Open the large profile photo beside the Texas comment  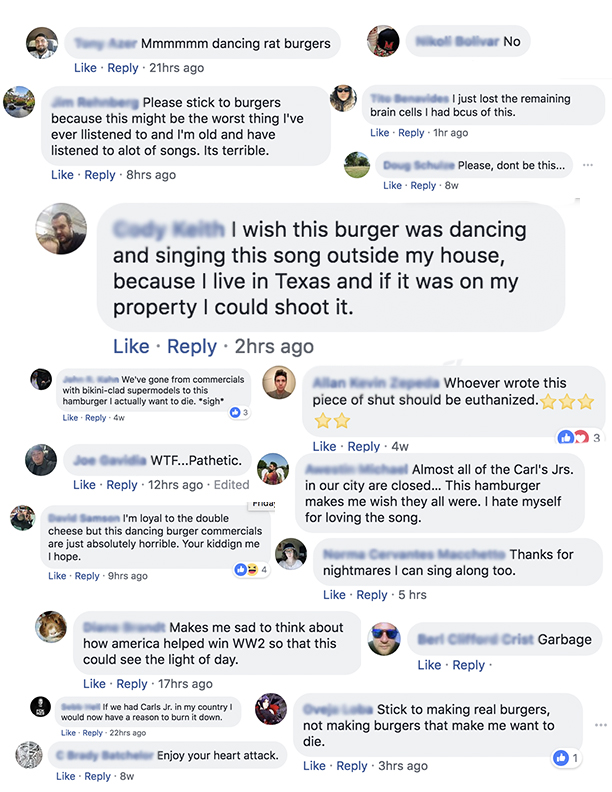[61, 228]
